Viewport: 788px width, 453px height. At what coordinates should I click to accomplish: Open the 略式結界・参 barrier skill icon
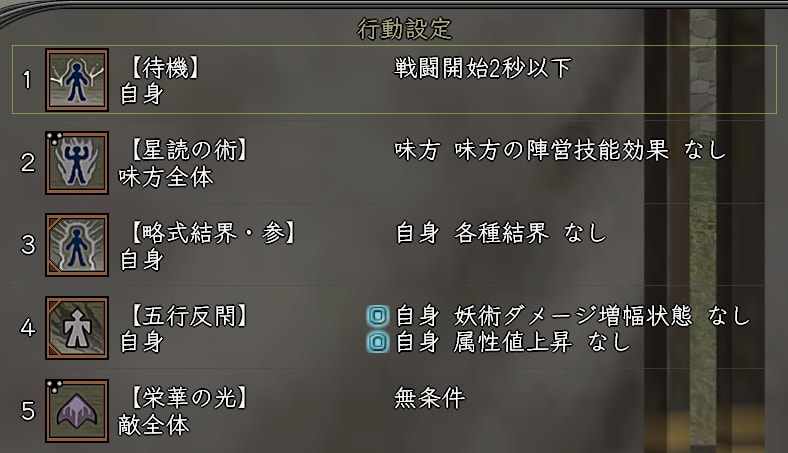[77, 245]
